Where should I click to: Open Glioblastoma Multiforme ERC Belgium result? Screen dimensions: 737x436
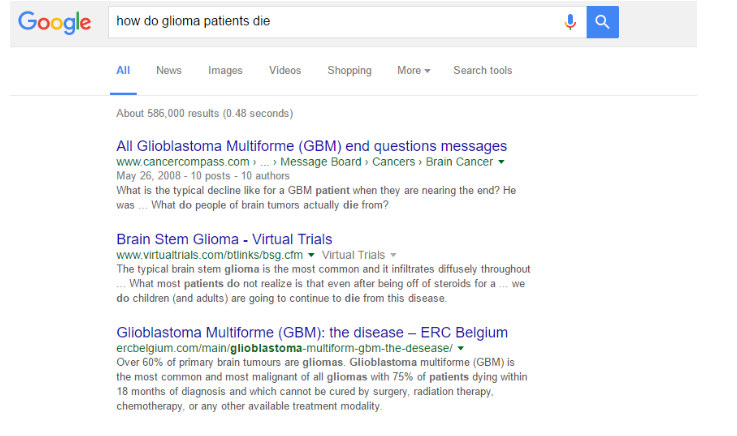pos(312,332)
